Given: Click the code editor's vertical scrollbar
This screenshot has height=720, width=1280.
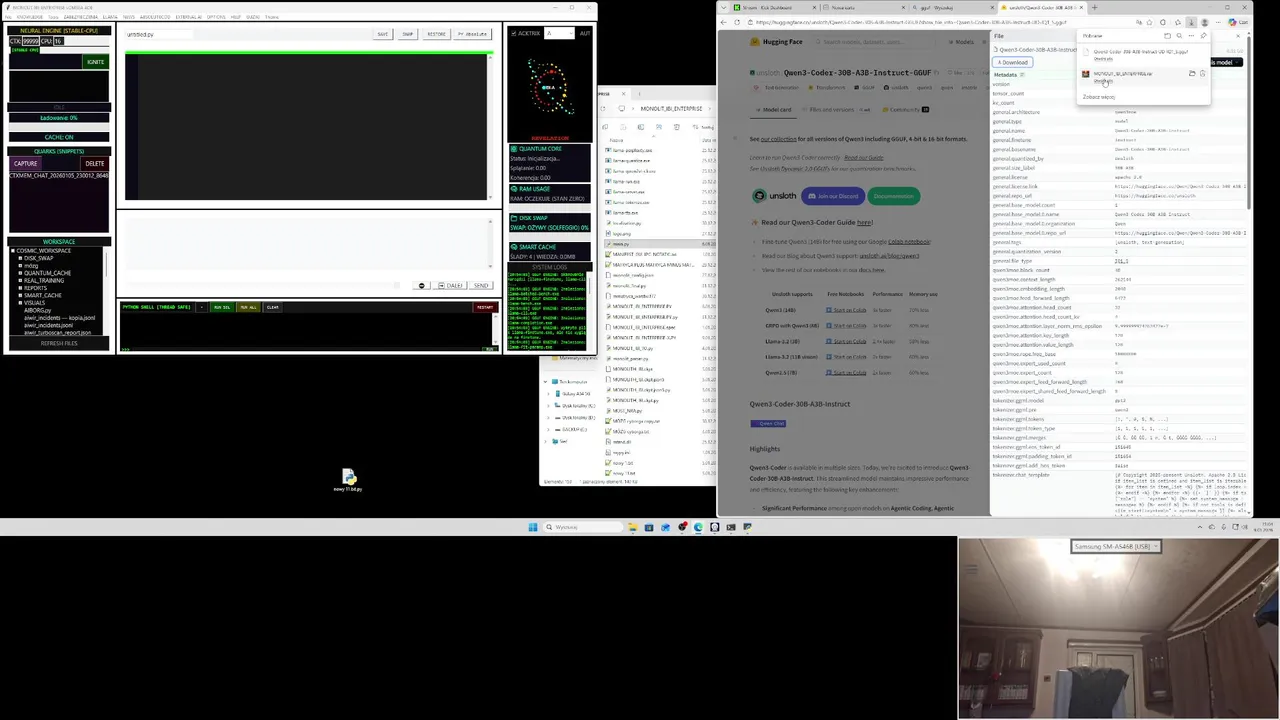Looking at the screenshot, I should [x=490, y=125].
